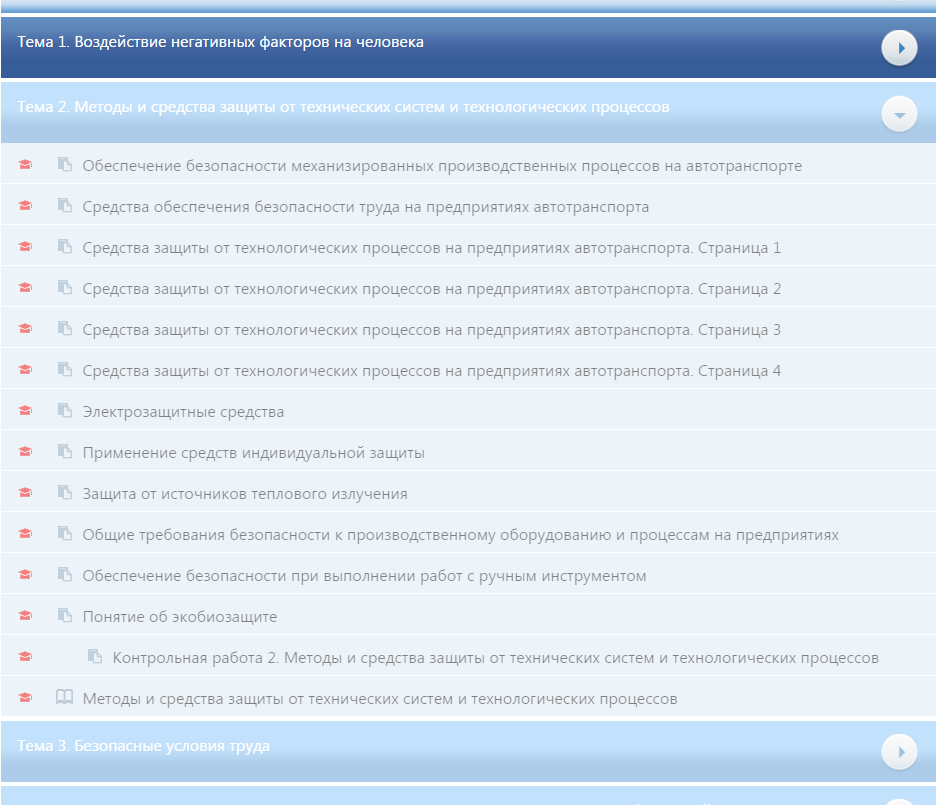Click page icon of Обеспечение безопасности механизированных row
The height and width of the screenshot is (805, 936).
coord(64,164)
